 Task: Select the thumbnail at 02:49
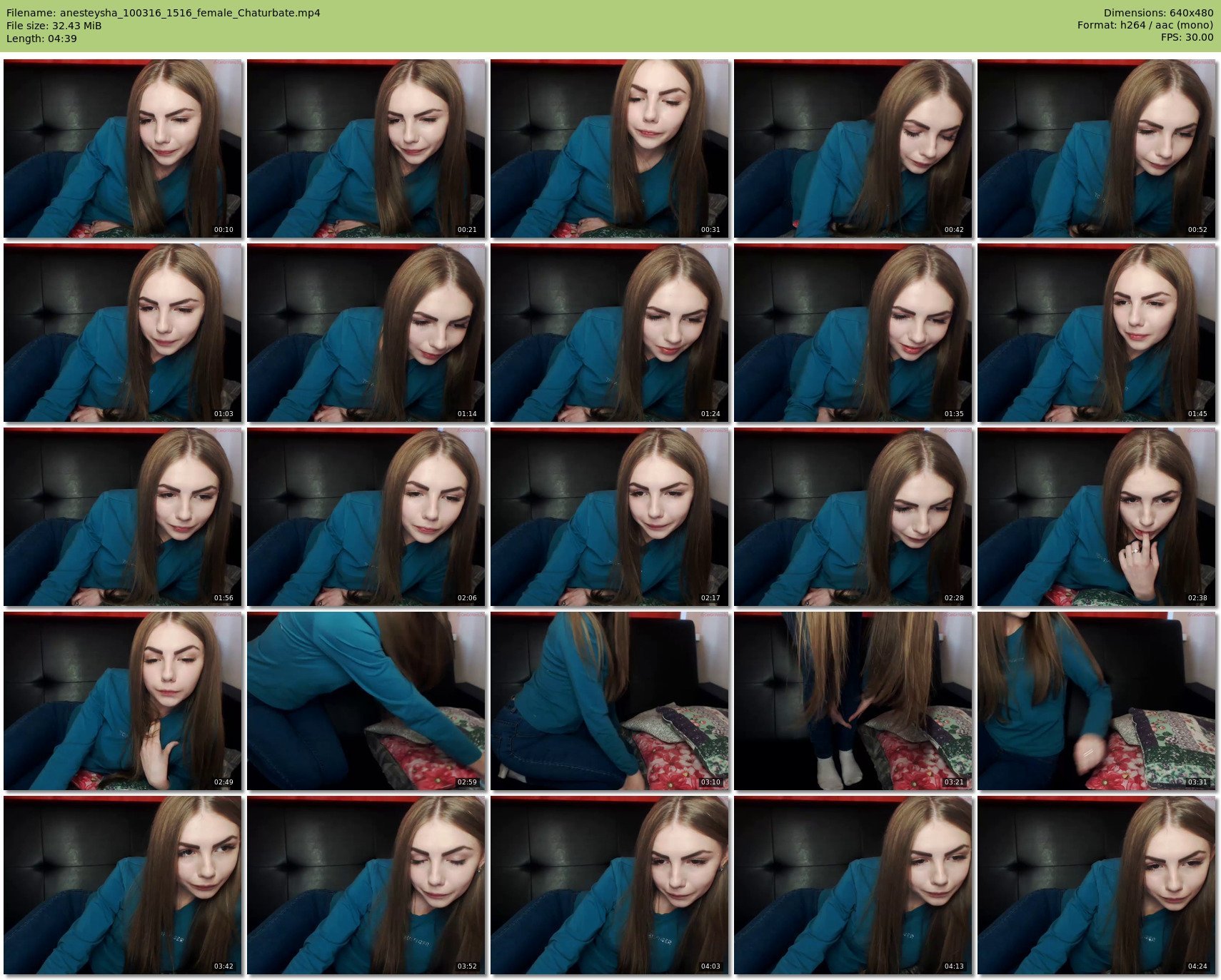tap(123, 701)
